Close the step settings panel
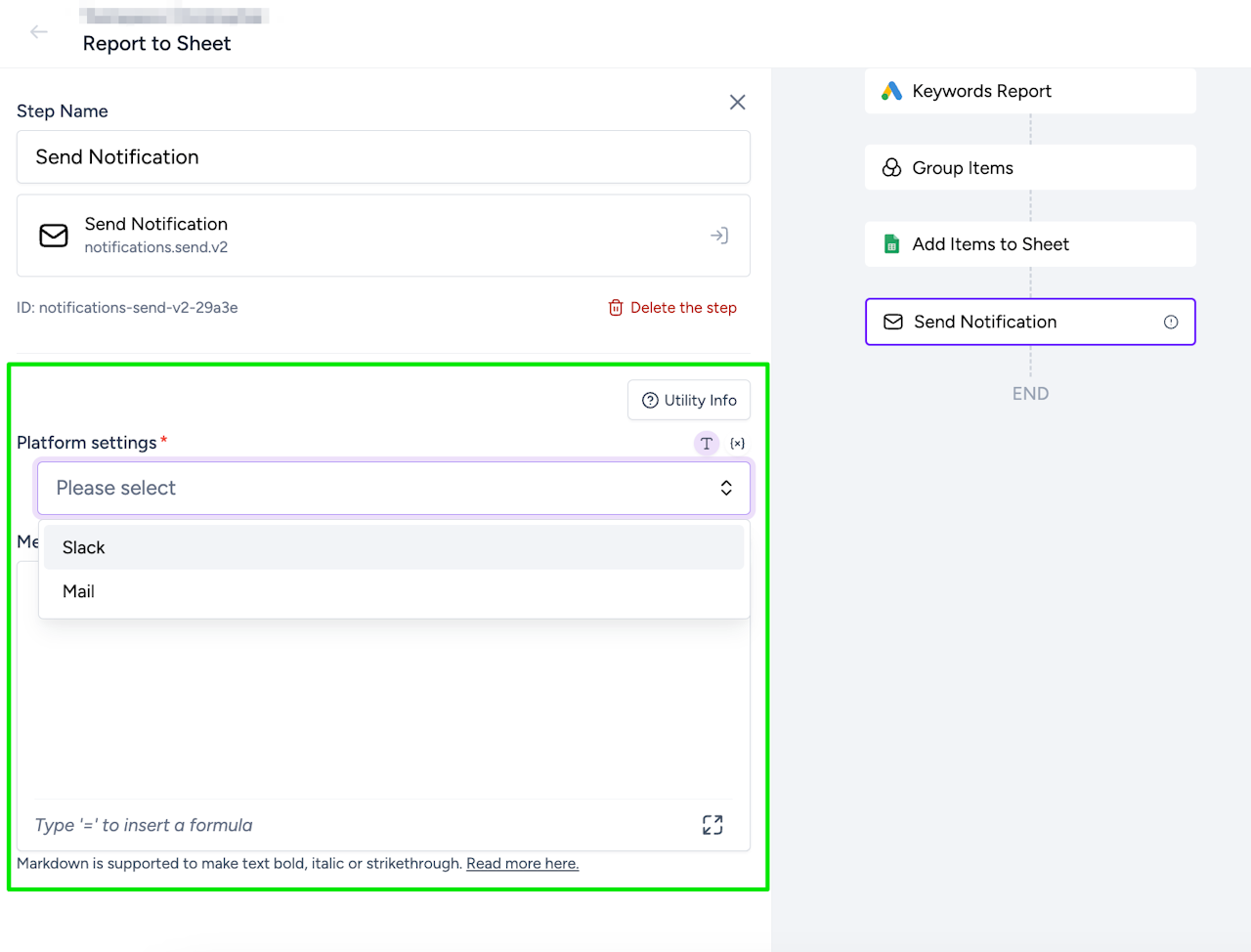The height and width of the screenshot is (952, 1251). [738, 103]
